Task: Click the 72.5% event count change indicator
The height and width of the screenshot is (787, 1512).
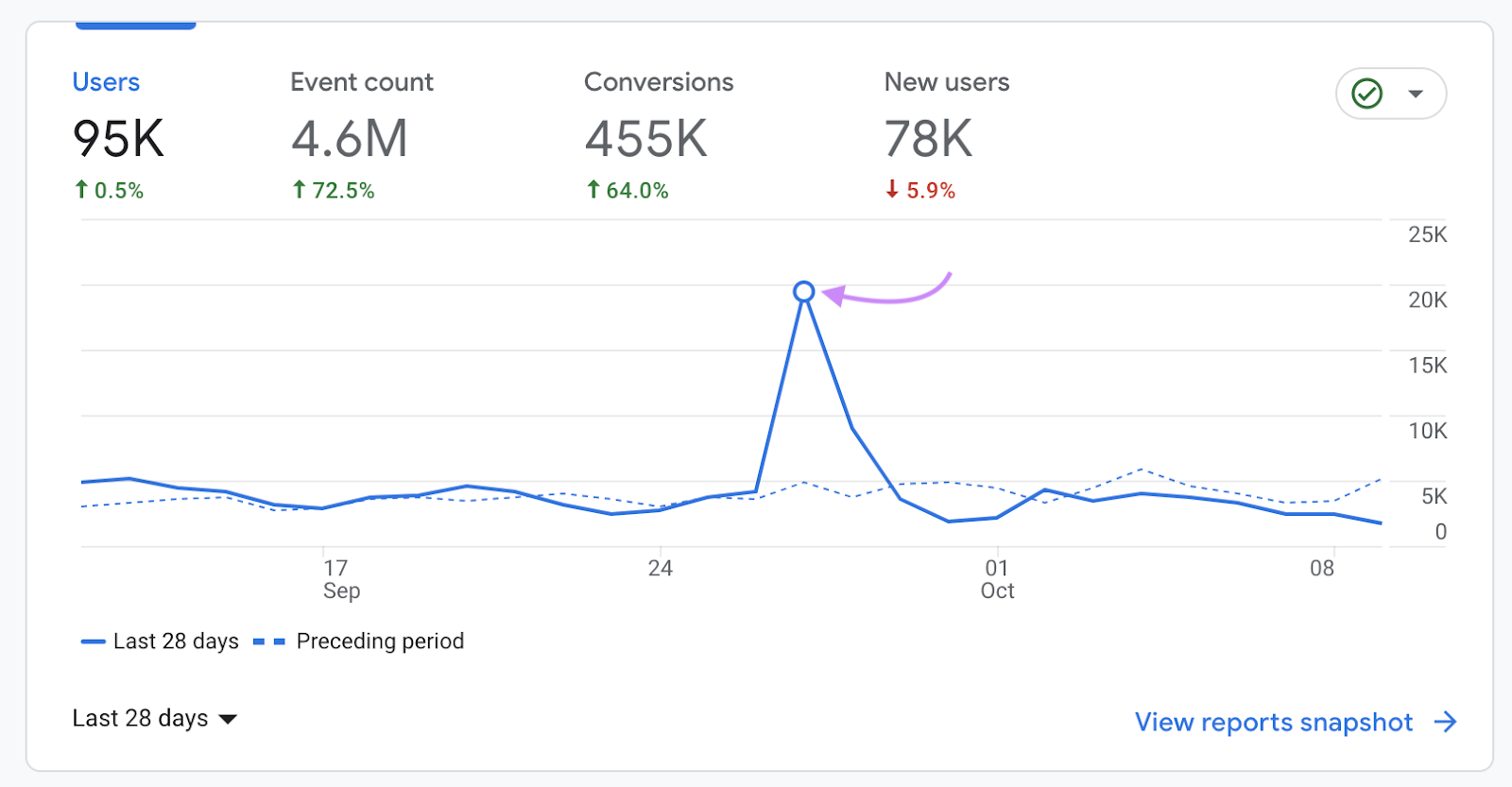Action: pos(334,191)
